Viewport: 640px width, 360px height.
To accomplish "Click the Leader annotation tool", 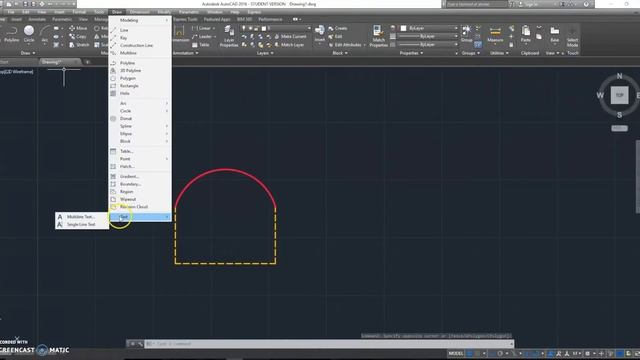I will point(204,36).
